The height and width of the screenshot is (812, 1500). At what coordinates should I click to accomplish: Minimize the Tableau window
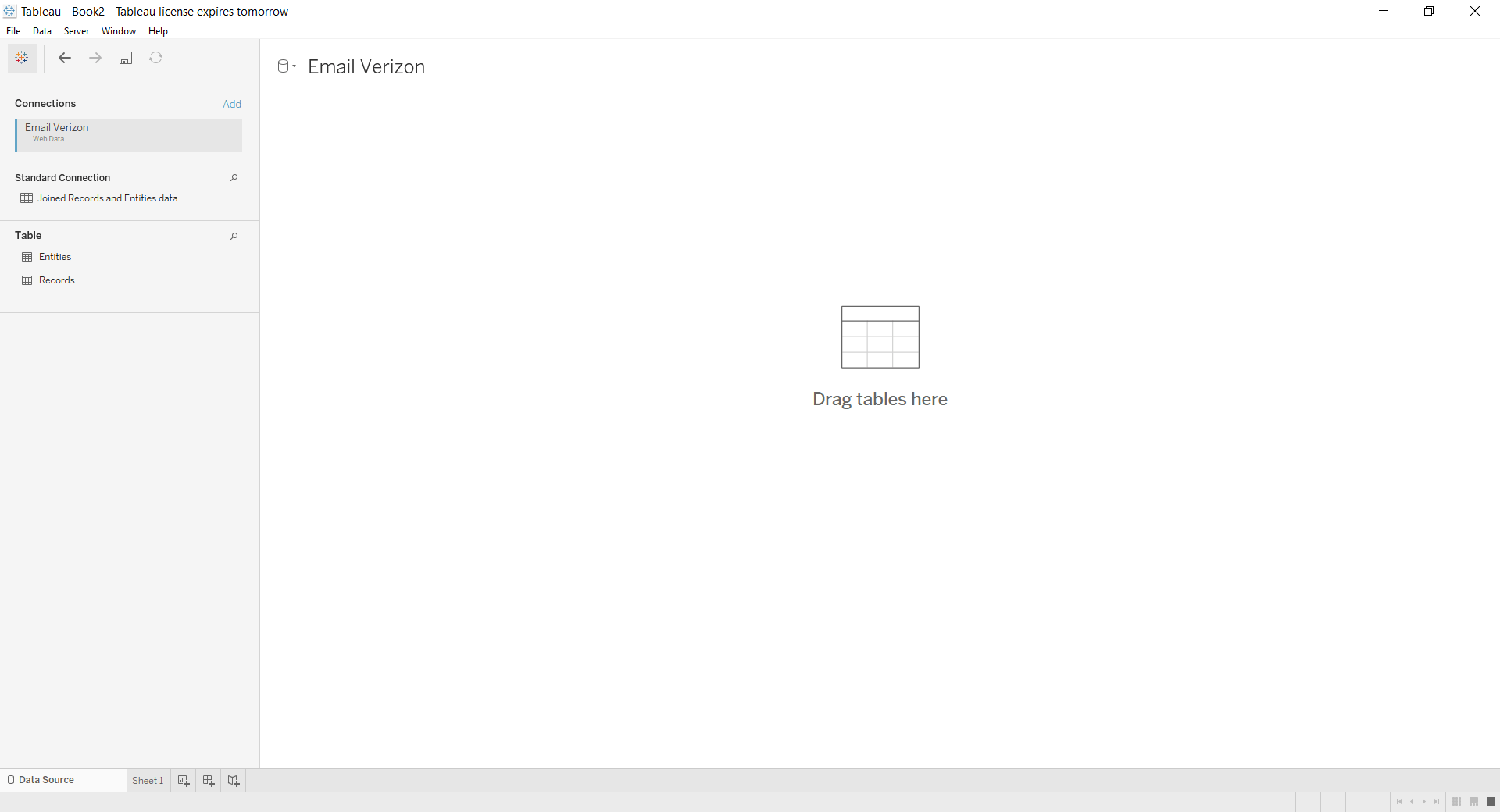(x=1384, y=11)
